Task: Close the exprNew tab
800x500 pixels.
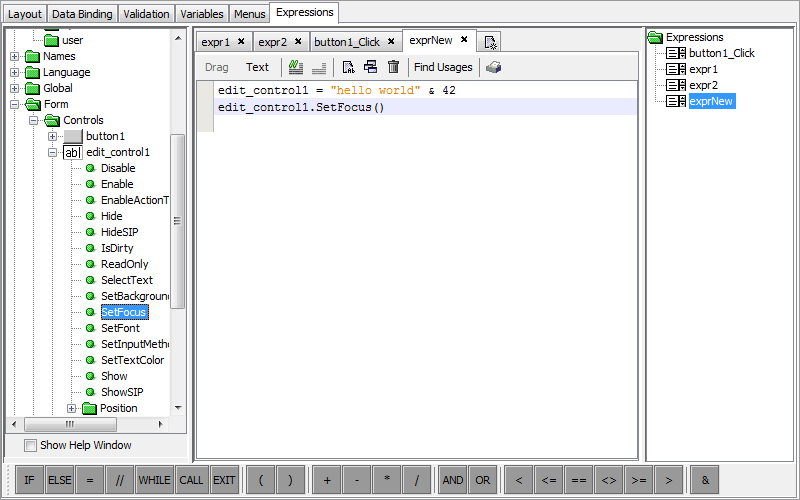Action: pos(464,41)
